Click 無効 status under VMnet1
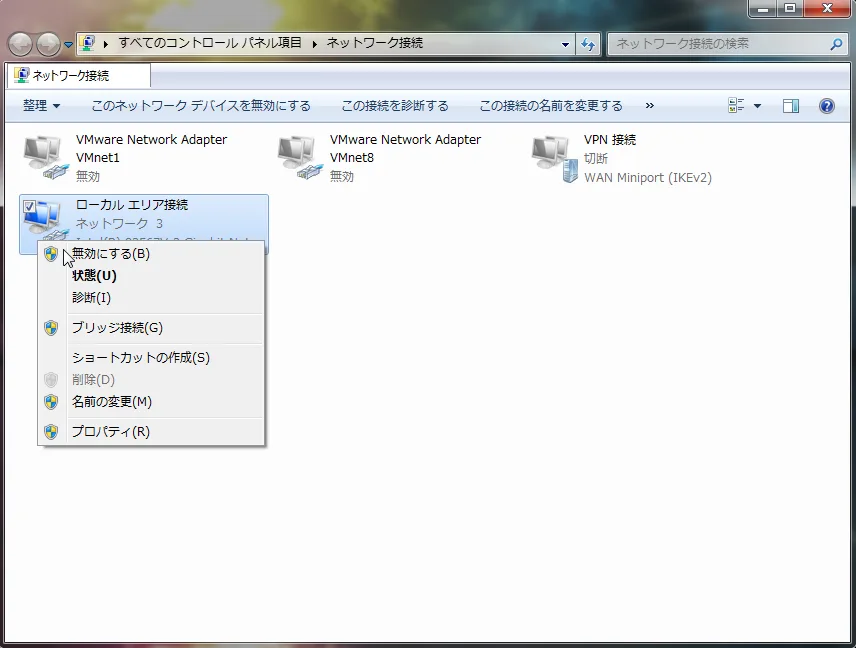Image resolution: width=856 pixels, height=648 pixels. (x=88, y=176)
